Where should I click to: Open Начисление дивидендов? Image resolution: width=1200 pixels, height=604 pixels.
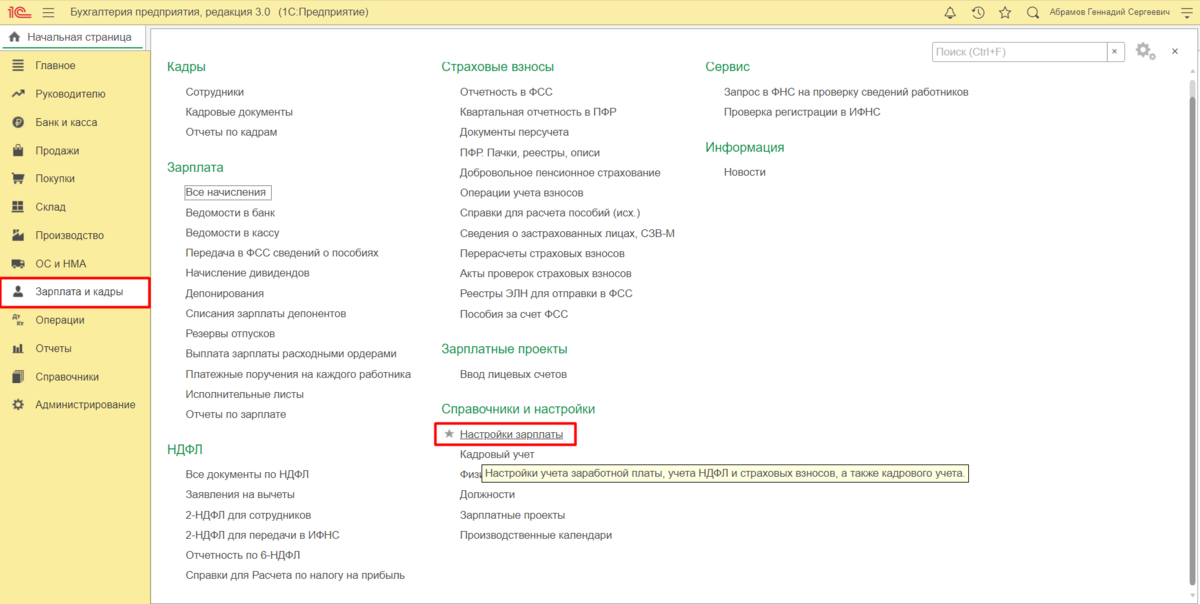247,273
